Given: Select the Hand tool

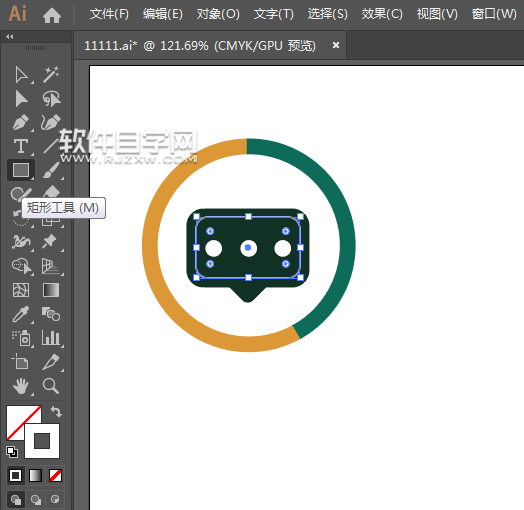Looking at the screenshot, I should pos(21,386).
